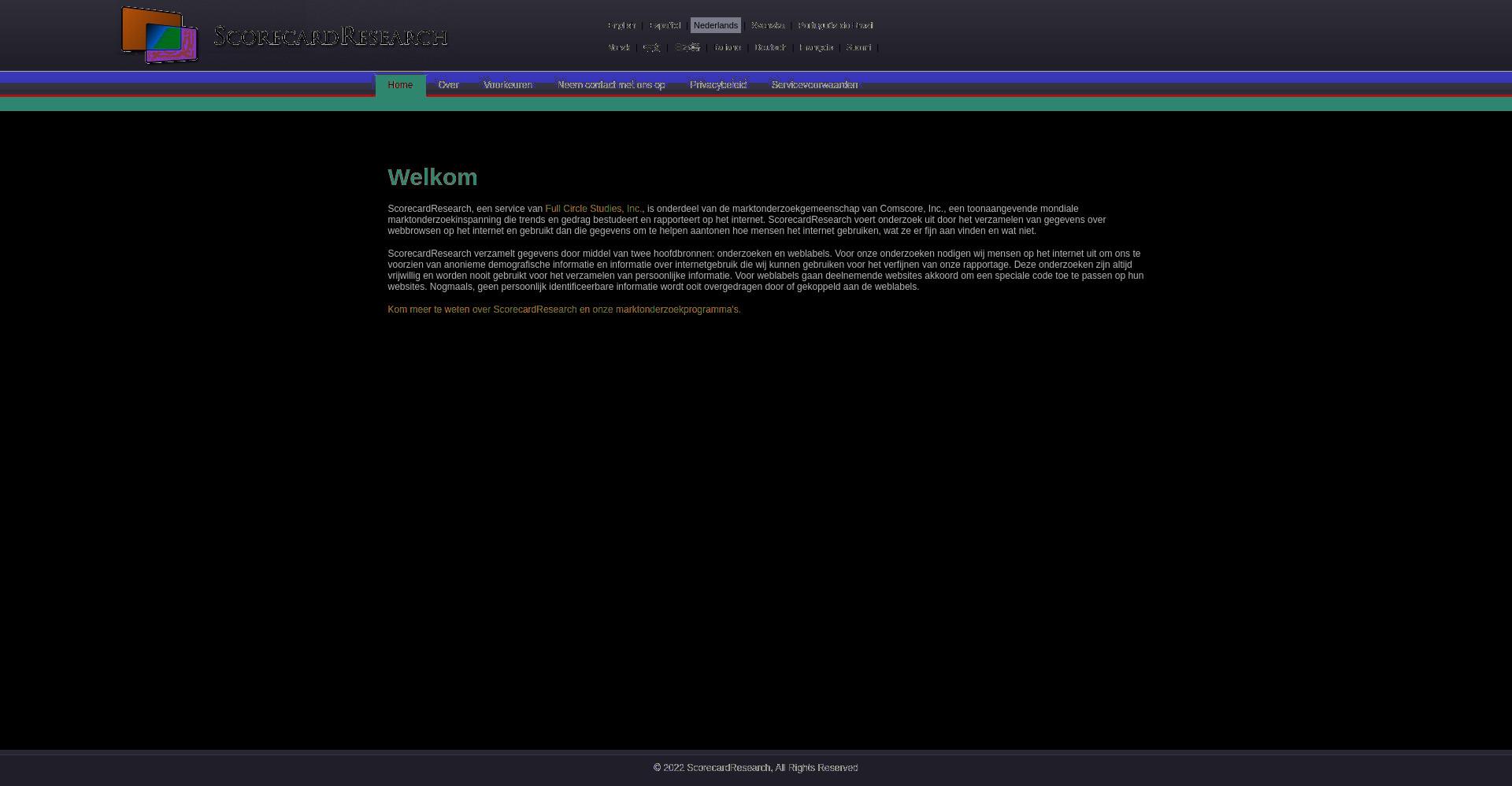Open Neem contact met ons op
Image resolution: width=1512 pixels, height=786 pixels.
[x=611, y=85]
